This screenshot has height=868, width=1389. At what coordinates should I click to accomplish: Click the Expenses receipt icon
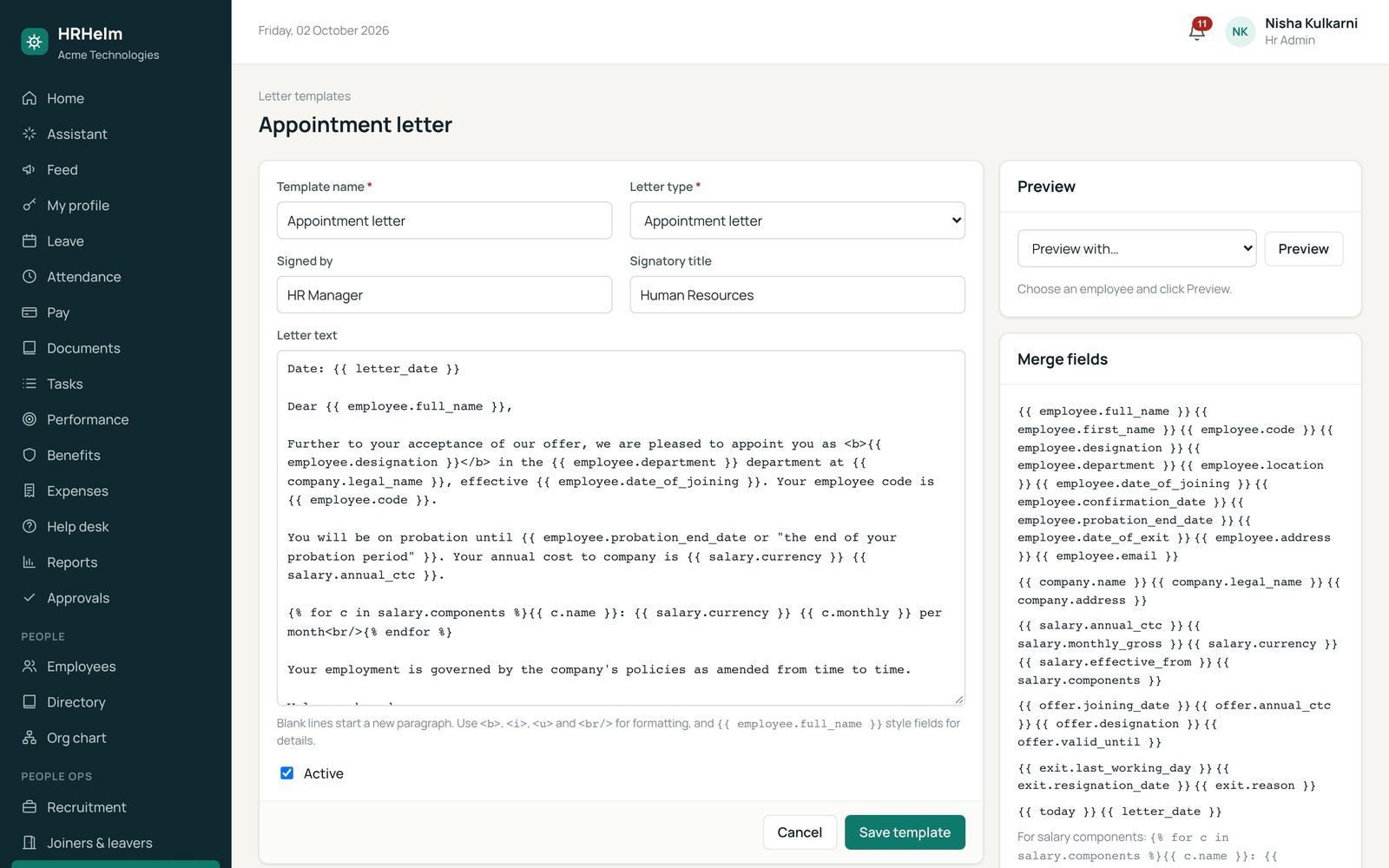pyautogui.click(x=30, y=490)
